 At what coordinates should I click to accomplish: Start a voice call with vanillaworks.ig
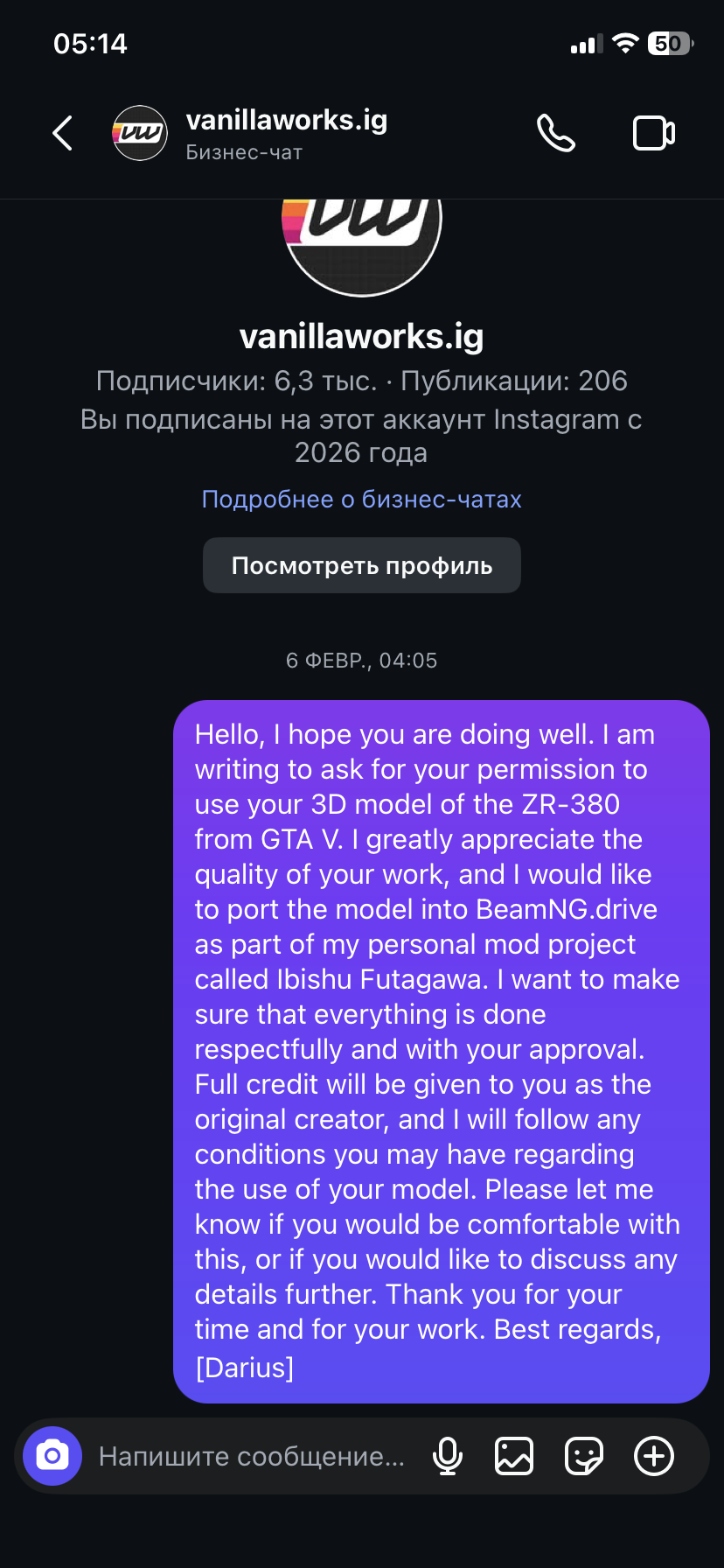tap(556, 134)
